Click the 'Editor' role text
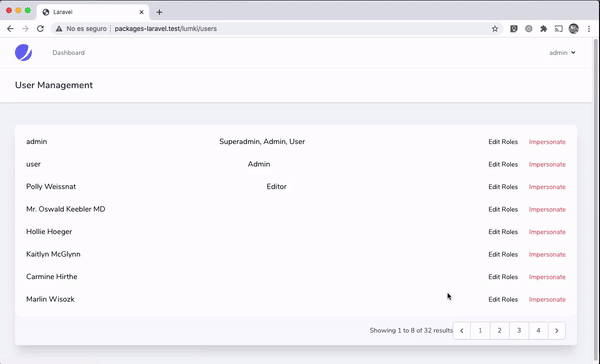This screenshot has width=600, height=364. click(x=277, y=187)
